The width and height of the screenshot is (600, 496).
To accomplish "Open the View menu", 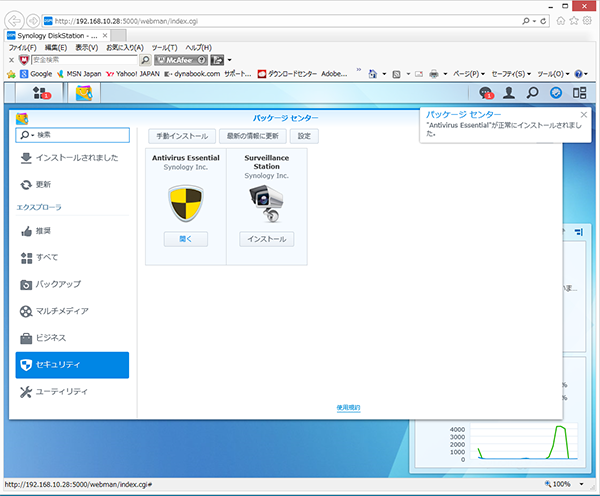I will [86, 47].
